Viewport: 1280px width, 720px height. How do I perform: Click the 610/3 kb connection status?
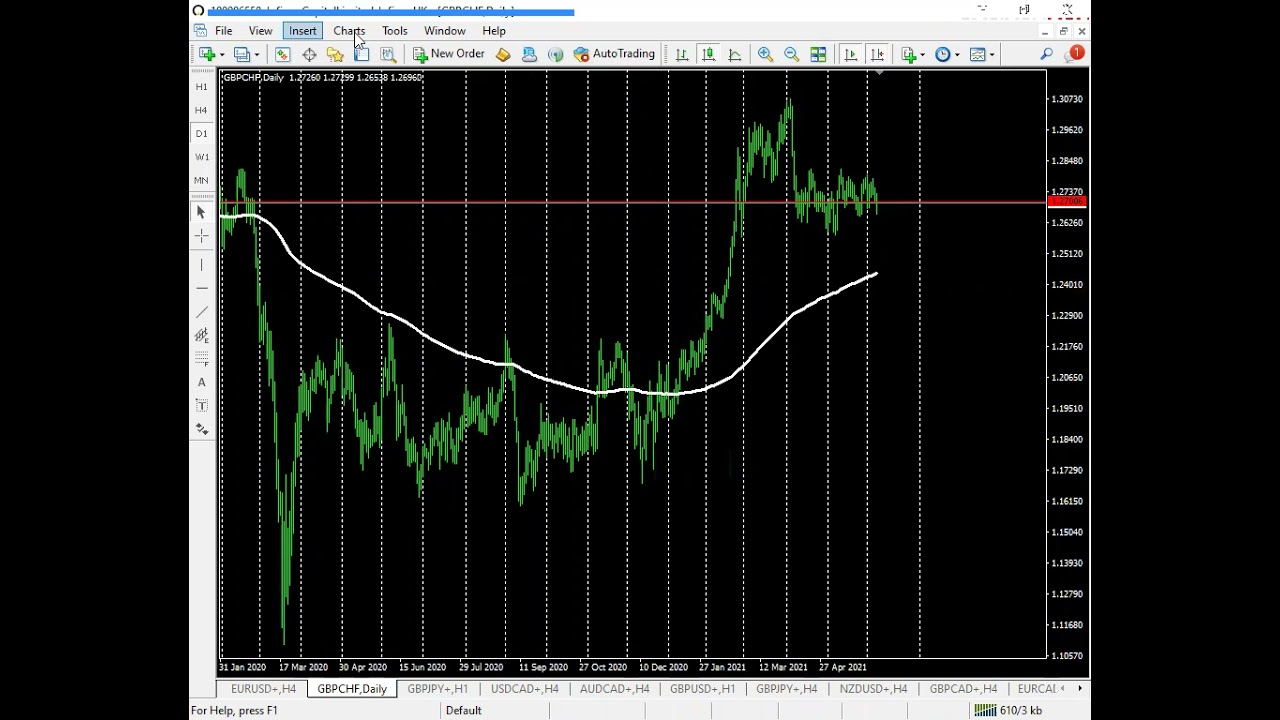(1008, 710)
